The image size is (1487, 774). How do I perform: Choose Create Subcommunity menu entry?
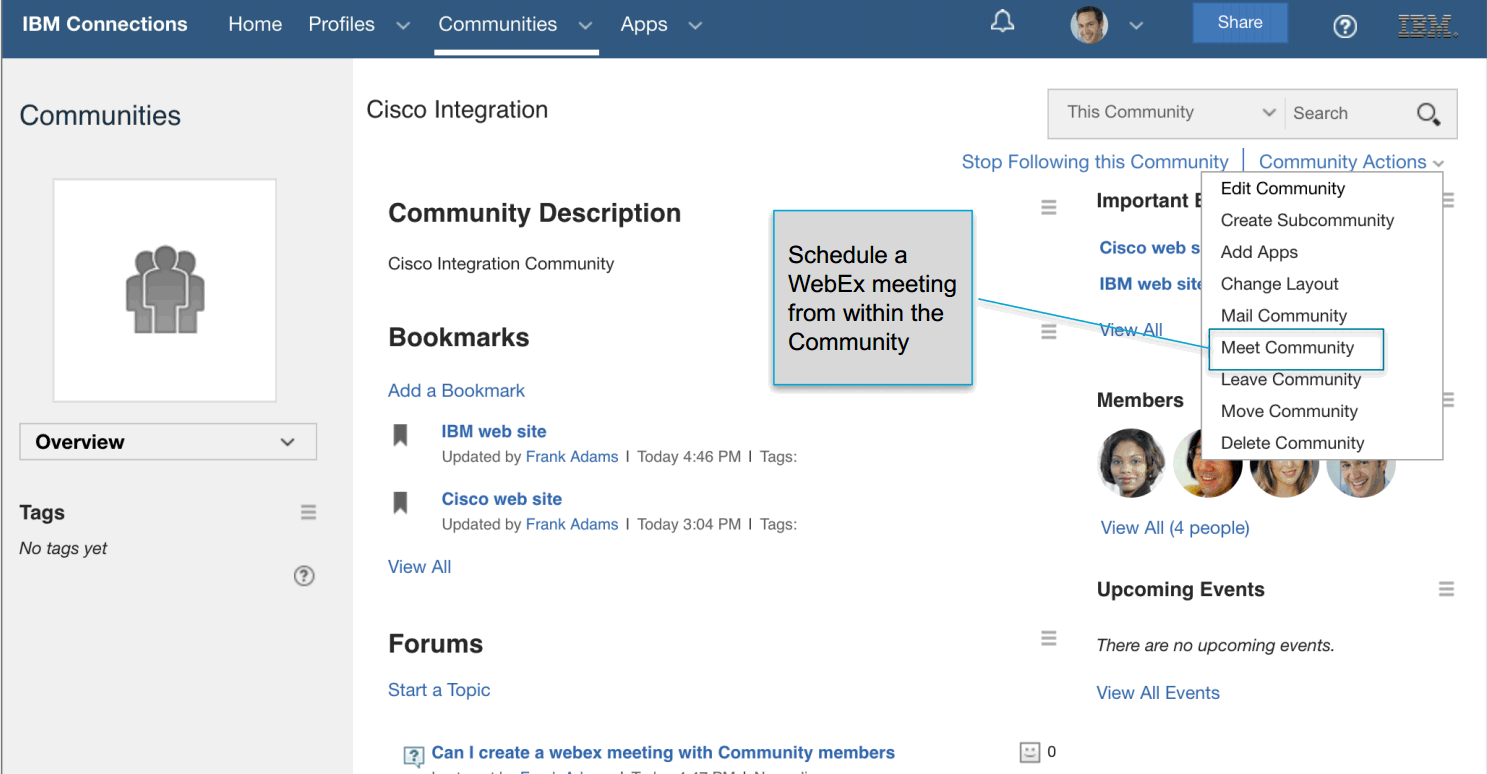(1307, 220)
